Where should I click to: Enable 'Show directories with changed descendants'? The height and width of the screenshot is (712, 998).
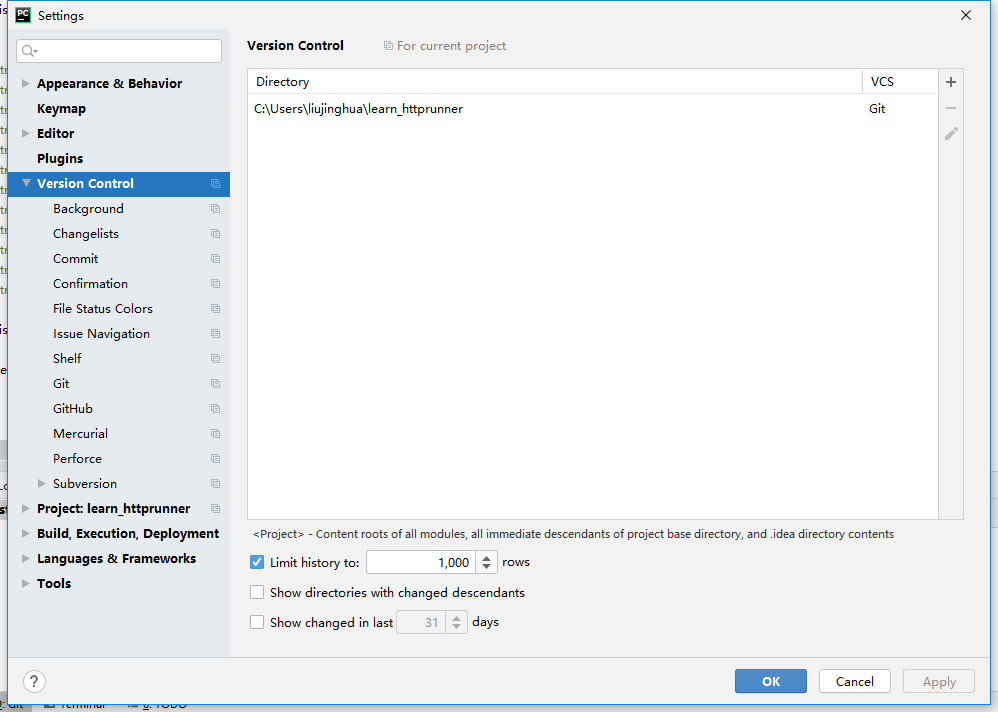[x=257, y=592]
